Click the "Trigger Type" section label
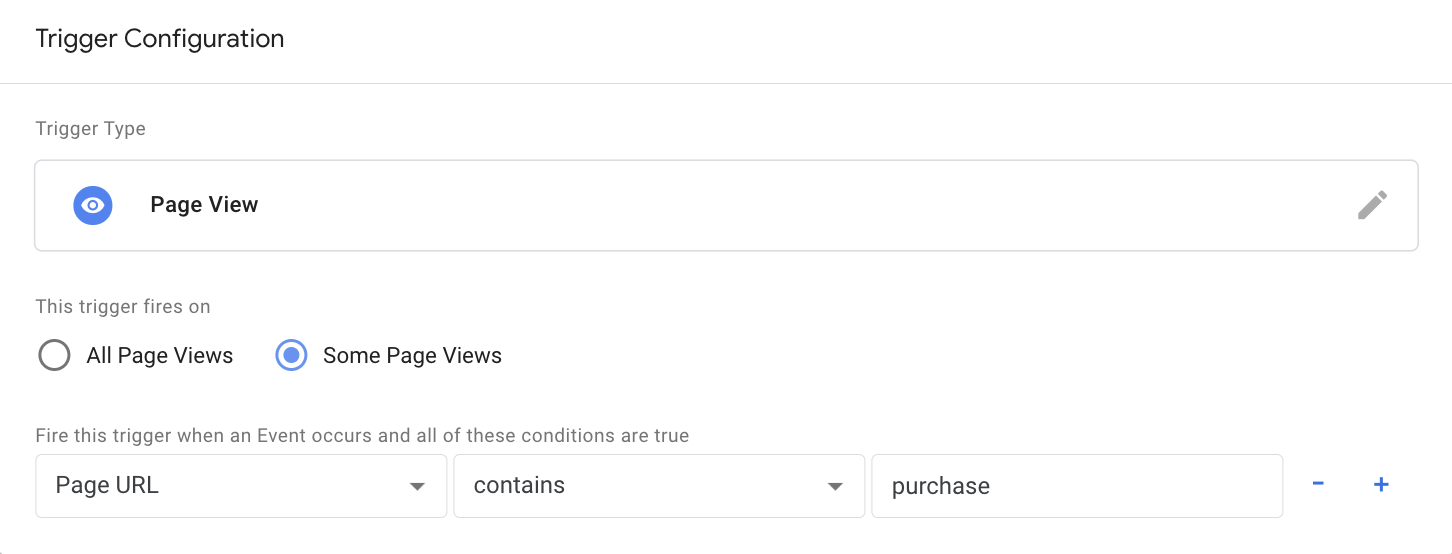1452x554 pixels. 90,129
